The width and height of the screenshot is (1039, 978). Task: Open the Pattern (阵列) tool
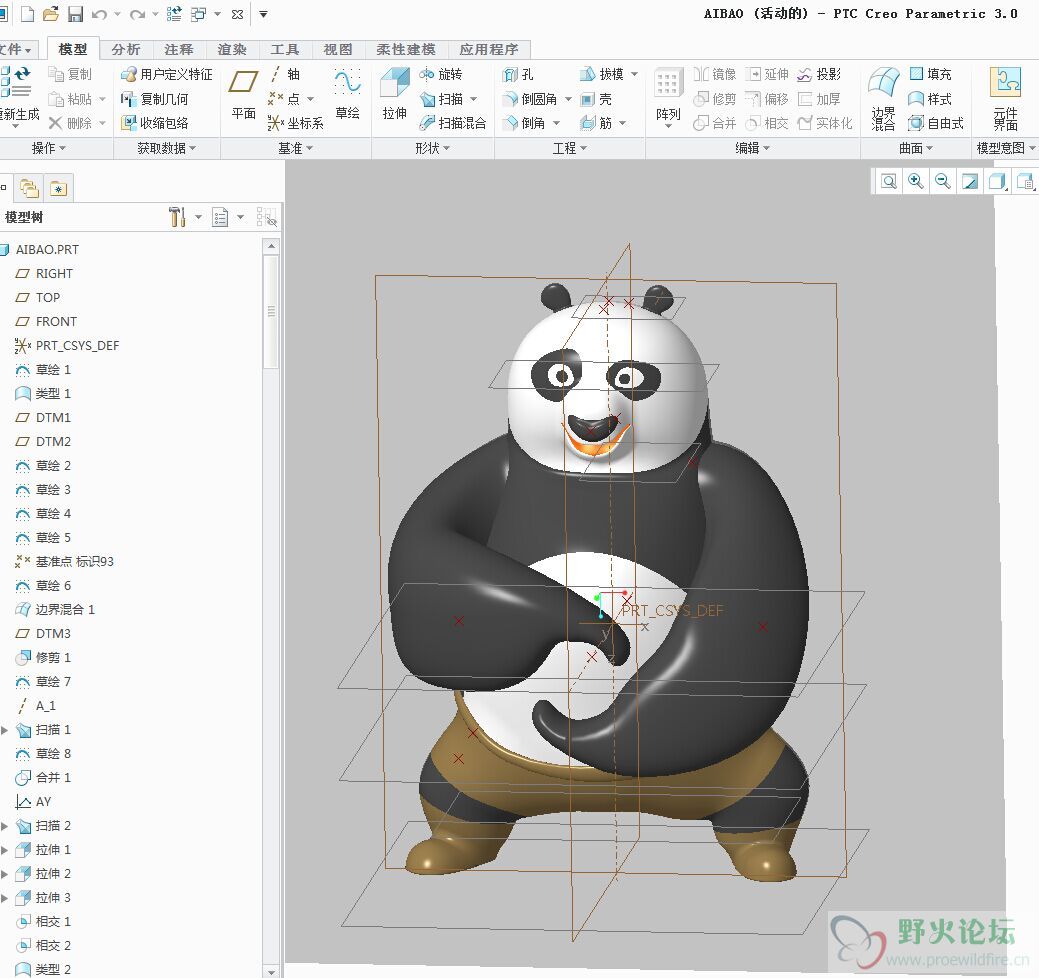[668, 95]
